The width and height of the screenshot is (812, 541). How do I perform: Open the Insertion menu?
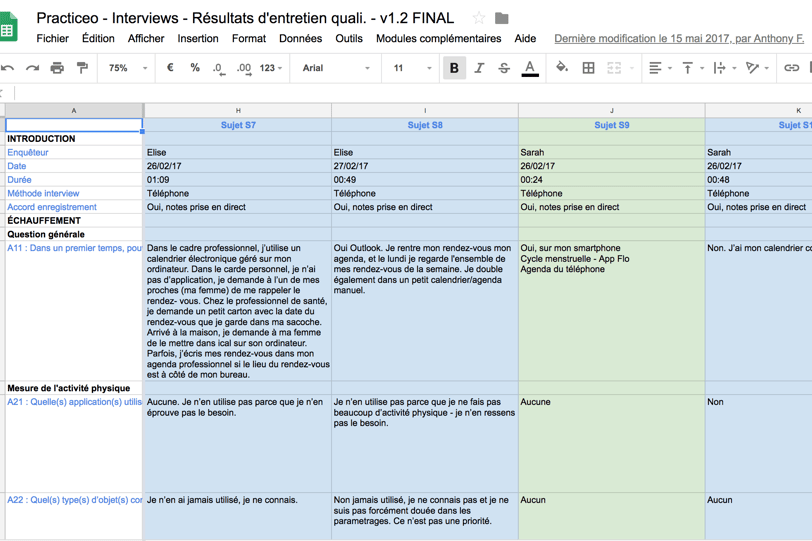click(198, 38)
